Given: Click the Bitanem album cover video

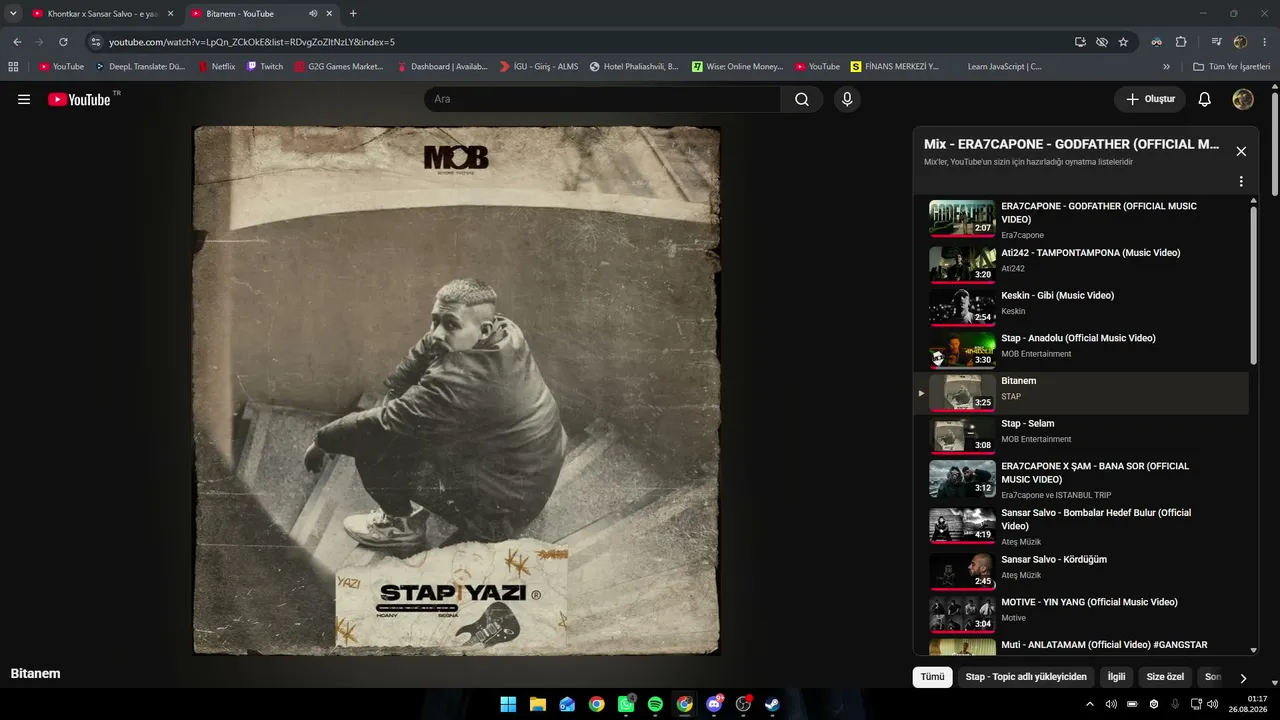Looking at the screenshot, I should point(457,391).
